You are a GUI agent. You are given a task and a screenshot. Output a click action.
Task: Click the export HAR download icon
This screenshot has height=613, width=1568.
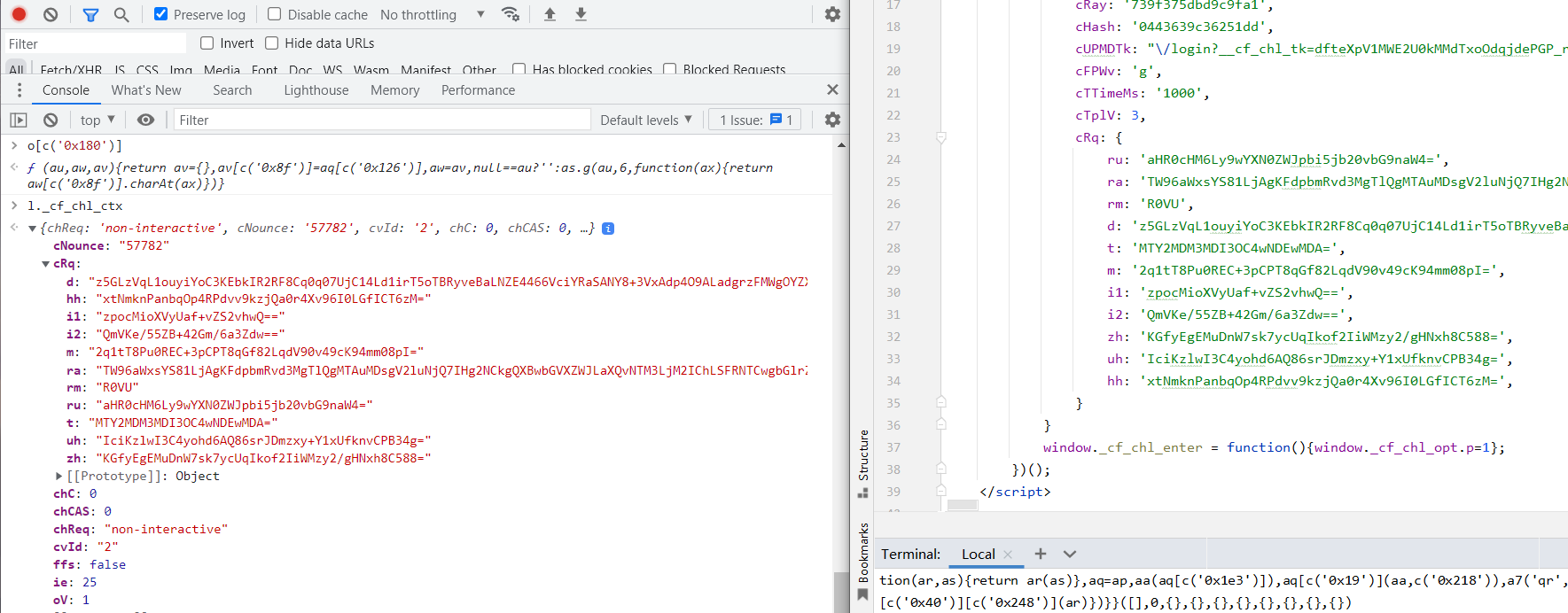coord(581,14)
